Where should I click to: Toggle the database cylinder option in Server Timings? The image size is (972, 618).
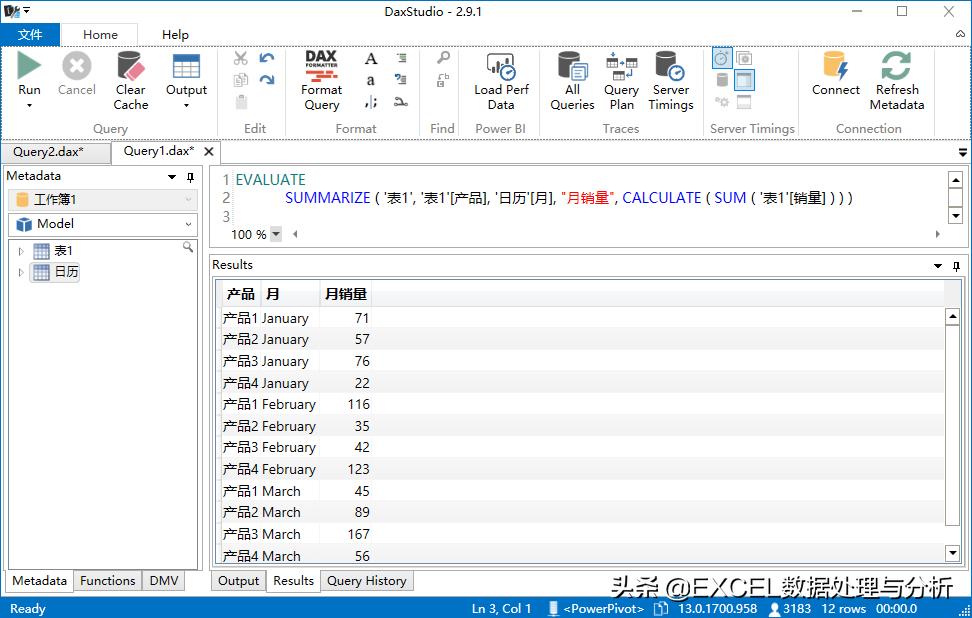pos(722,80)
